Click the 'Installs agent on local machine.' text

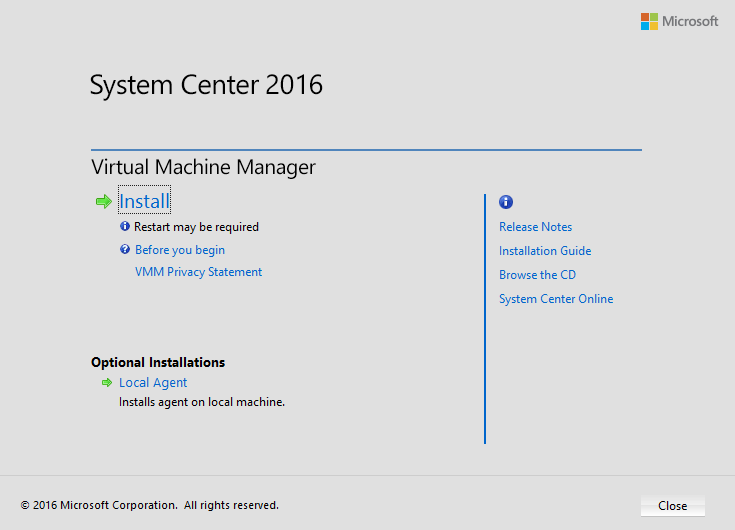202,402
